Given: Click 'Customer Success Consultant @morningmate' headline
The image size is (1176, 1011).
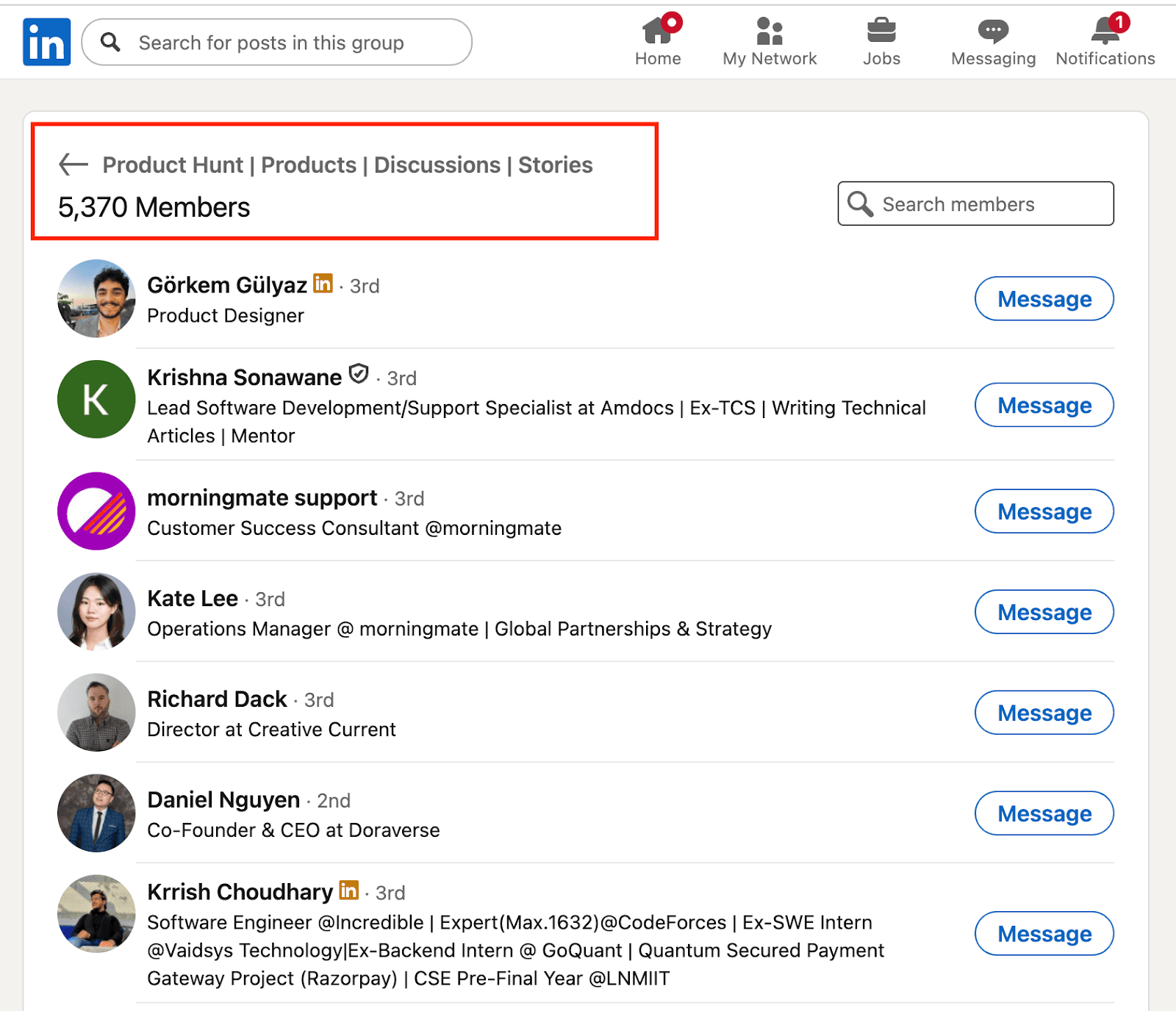Looking at the screenshot, I should (x=354, y=528).
